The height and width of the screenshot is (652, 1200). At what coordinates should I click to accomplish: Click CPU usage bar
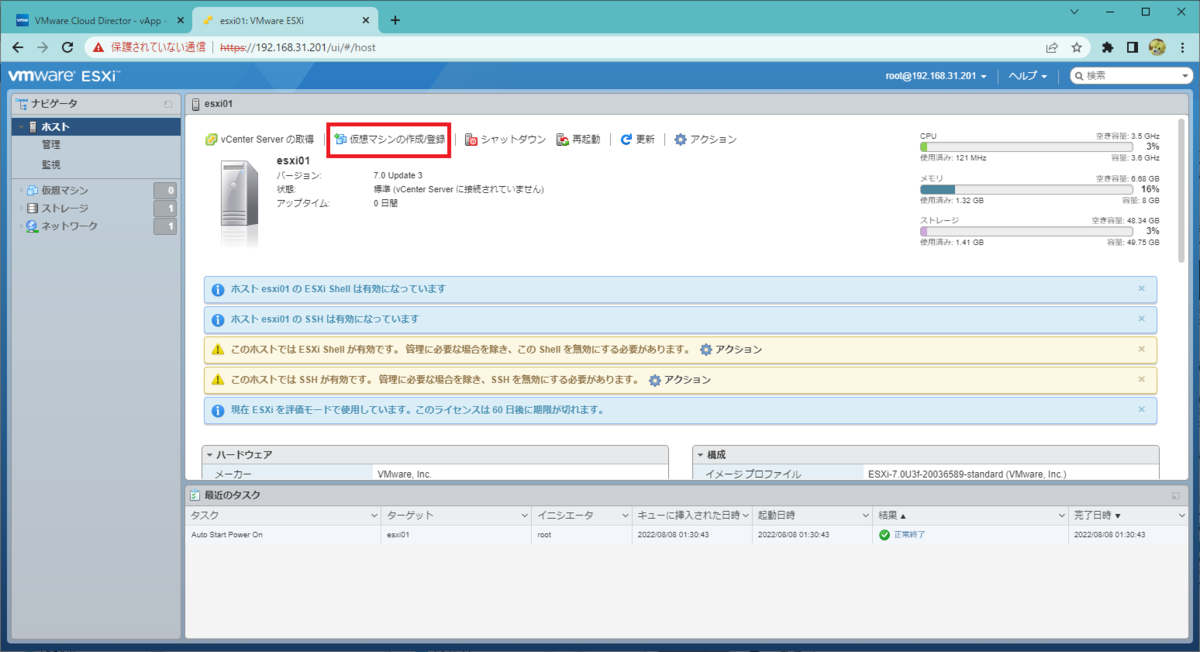tap(1025, 146)
